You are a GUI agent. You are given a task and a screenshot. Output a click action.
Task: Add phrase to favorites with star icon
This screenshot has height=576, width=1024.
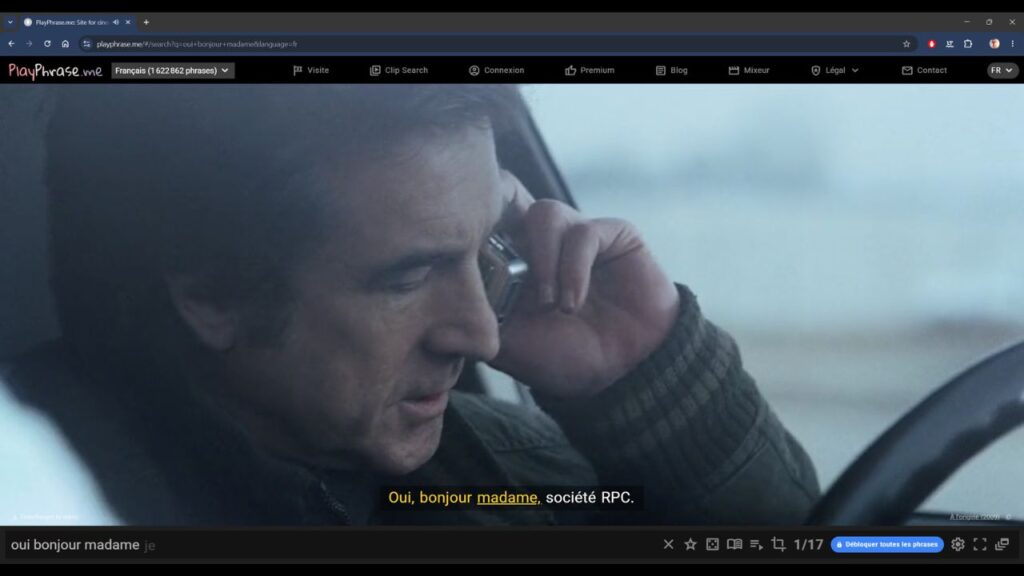coord(690,544)
